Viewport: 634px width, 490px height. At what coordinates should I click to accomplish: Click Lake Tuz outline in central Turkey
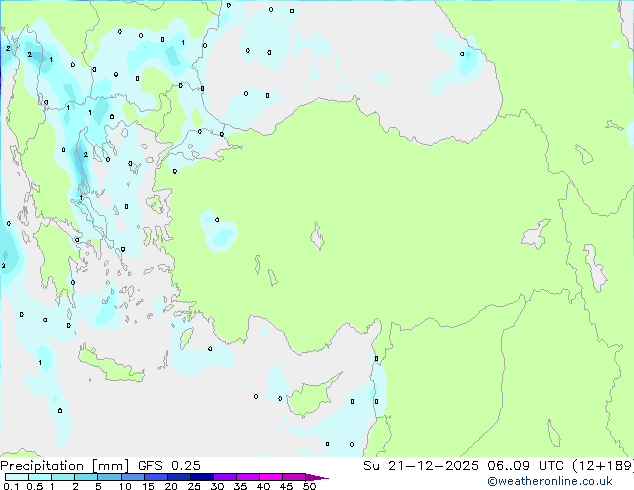tap(319, 239)
